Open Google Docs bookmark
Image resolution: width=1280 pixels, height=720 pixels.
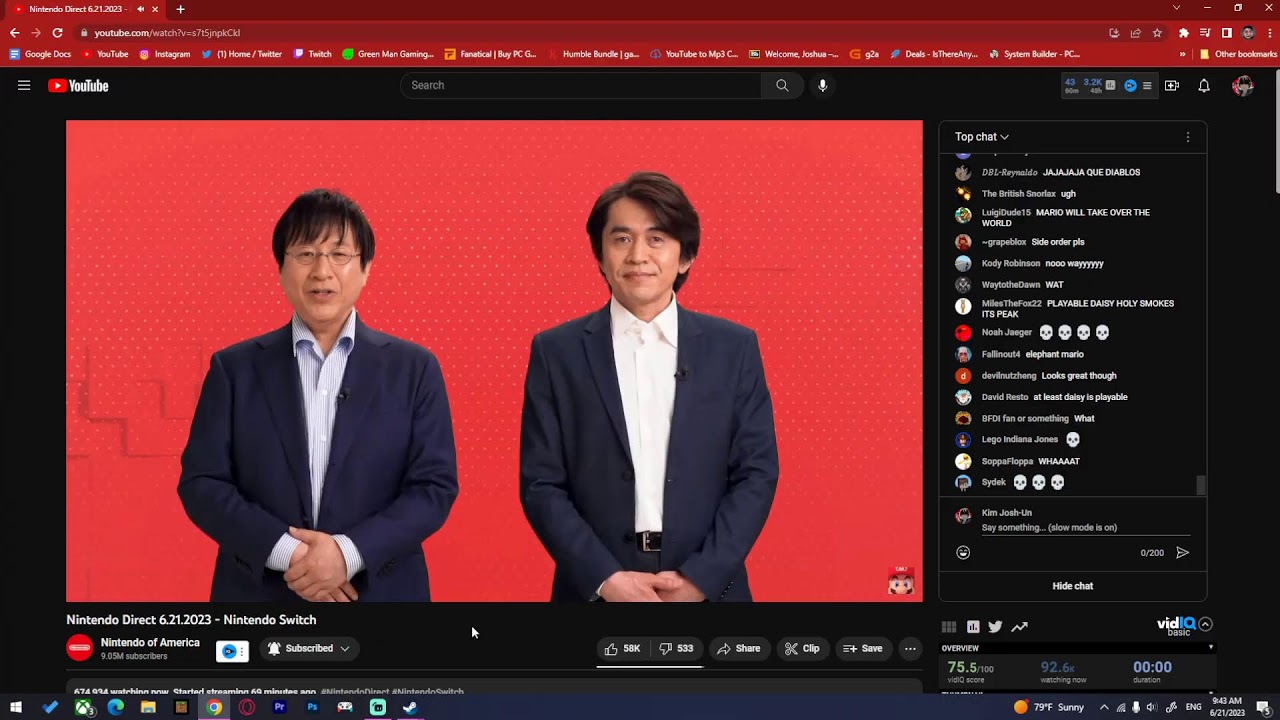click(x=40, y=54)
